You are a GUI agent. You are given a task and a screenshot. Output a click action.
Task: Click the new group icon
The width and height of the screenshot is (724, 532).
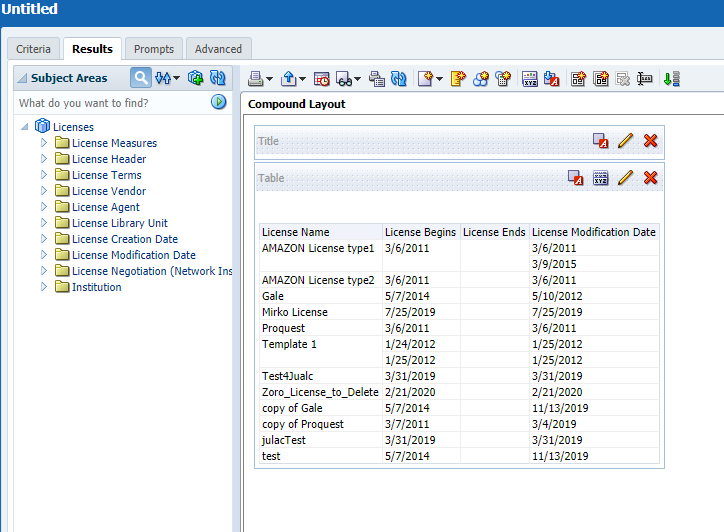[458, 79]
